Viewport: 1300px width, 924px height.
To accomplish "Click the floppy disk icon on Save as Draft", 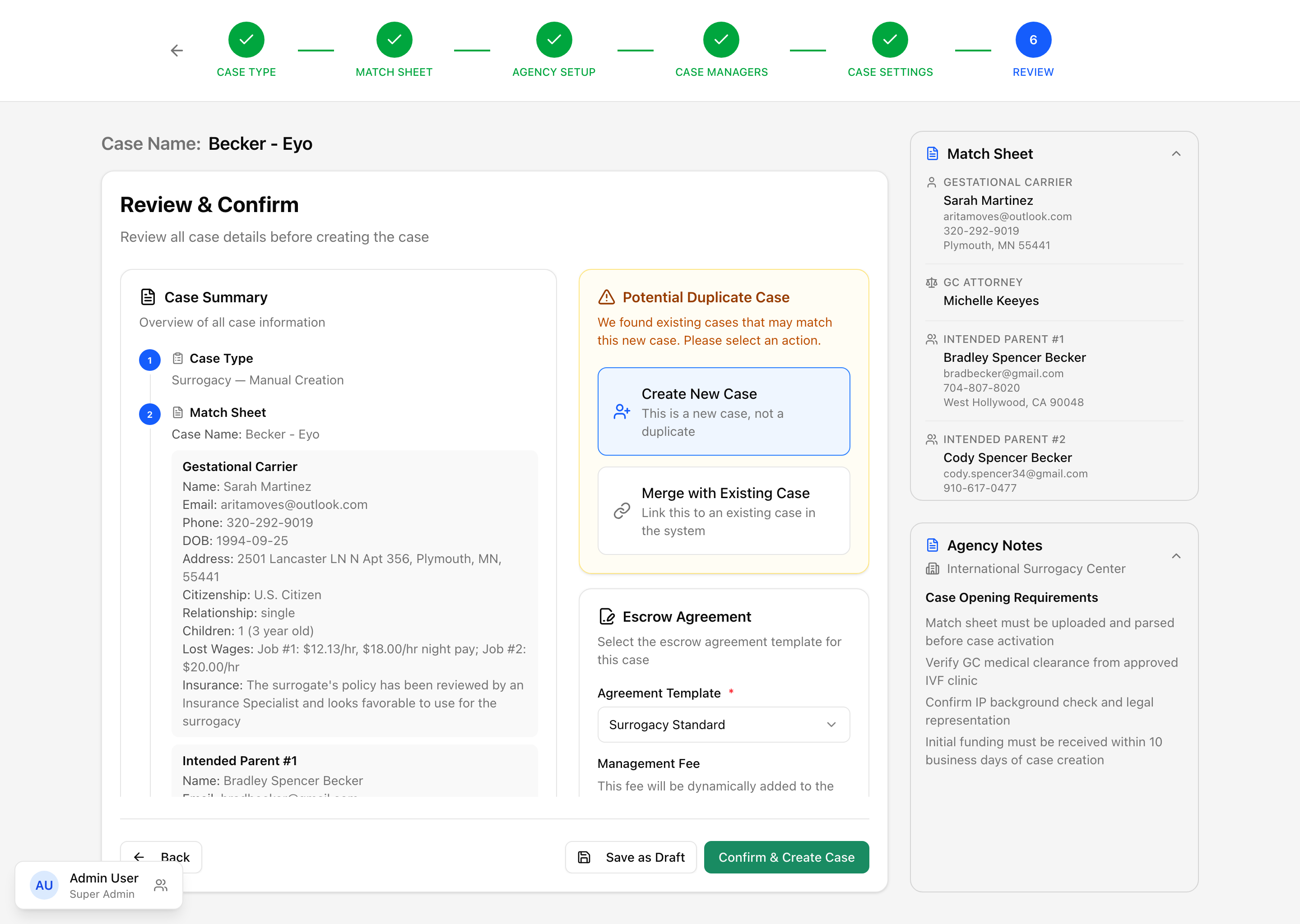I will click(x=584, y=857).
